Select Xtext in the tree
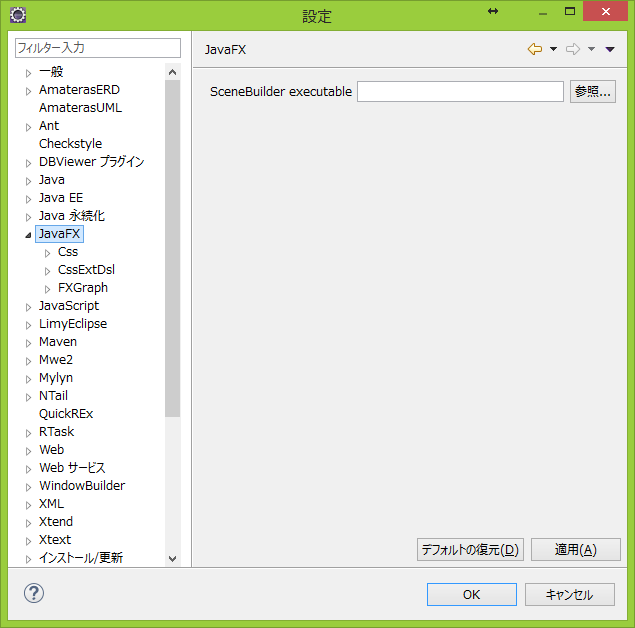 pos(55,539)
